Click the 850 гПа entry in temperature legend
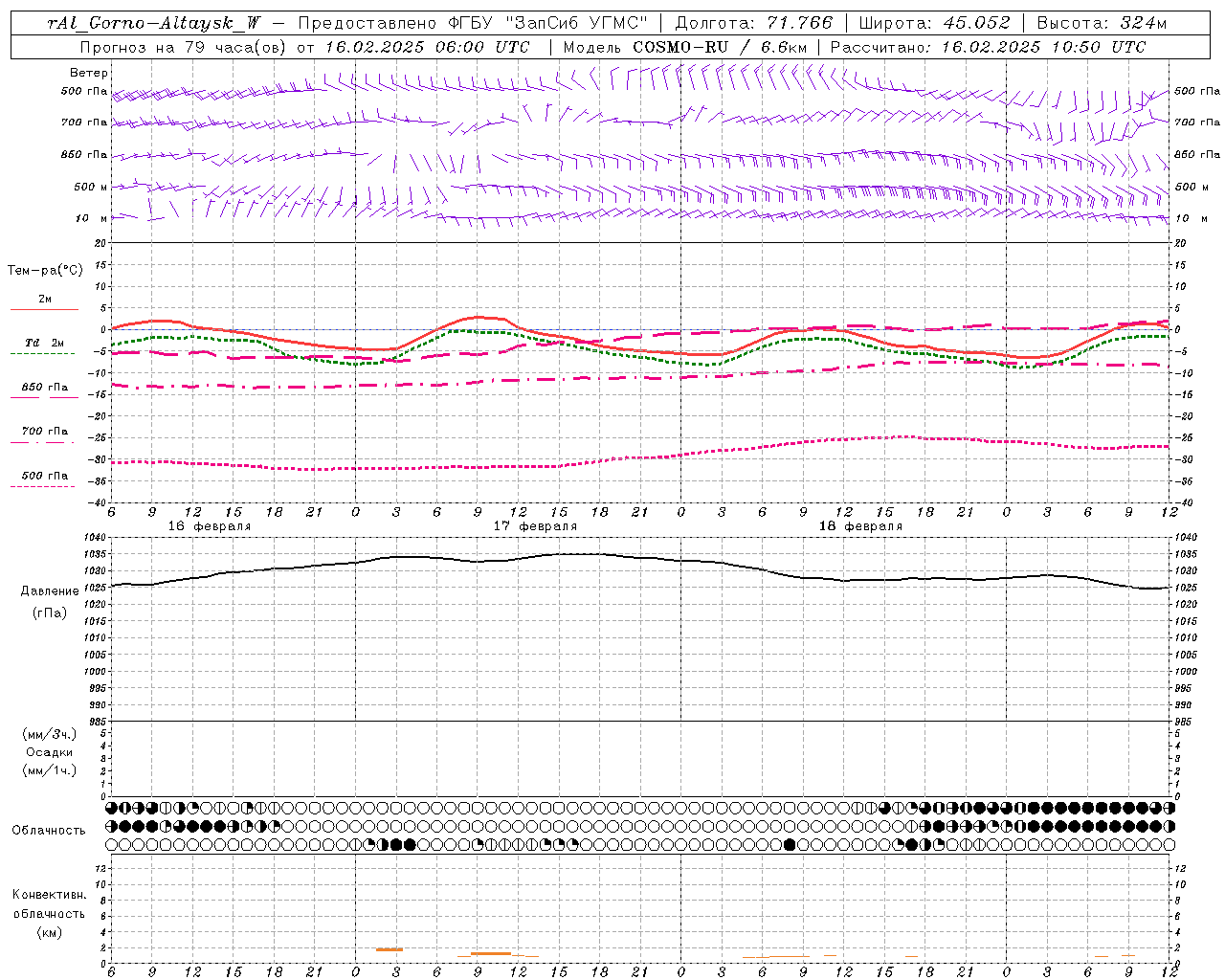The image size is (1225, 980). click(45, 388)
